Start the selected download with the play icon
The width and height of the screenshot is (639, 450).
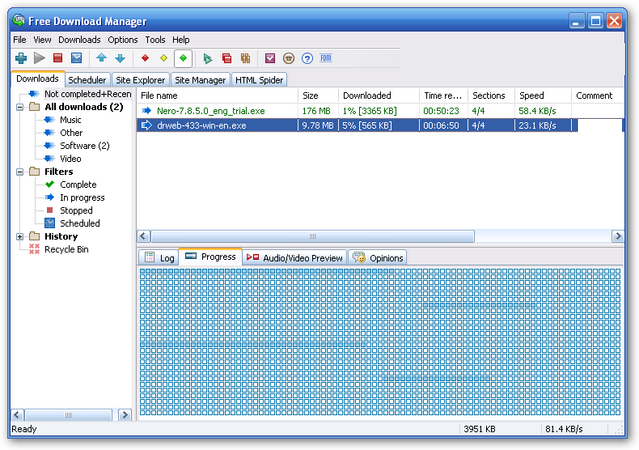tap(40, 58)
